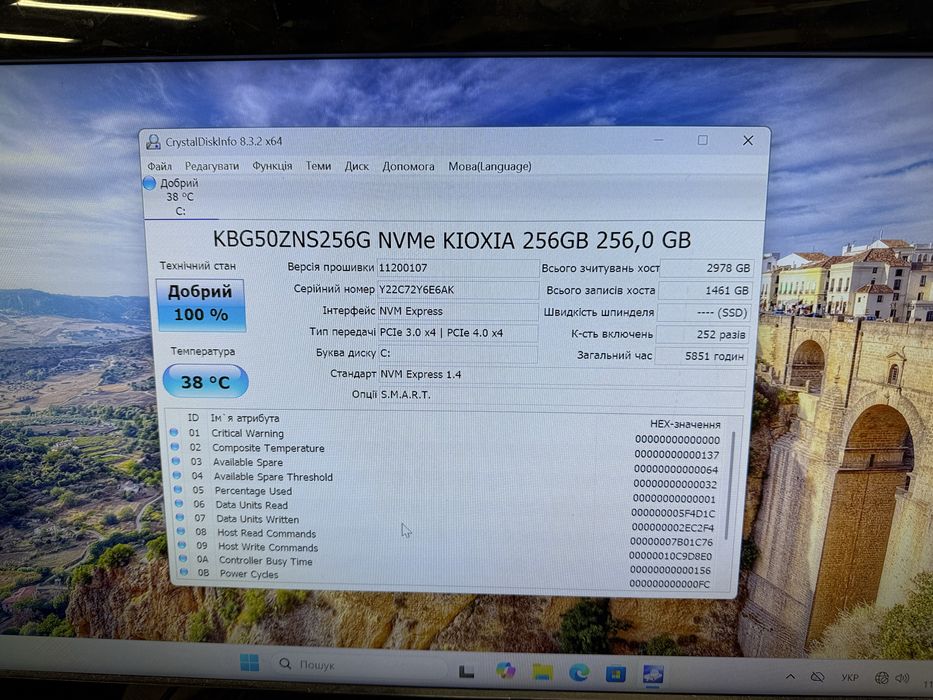
Task: Select the C: disk status tab
Action: 180,197
